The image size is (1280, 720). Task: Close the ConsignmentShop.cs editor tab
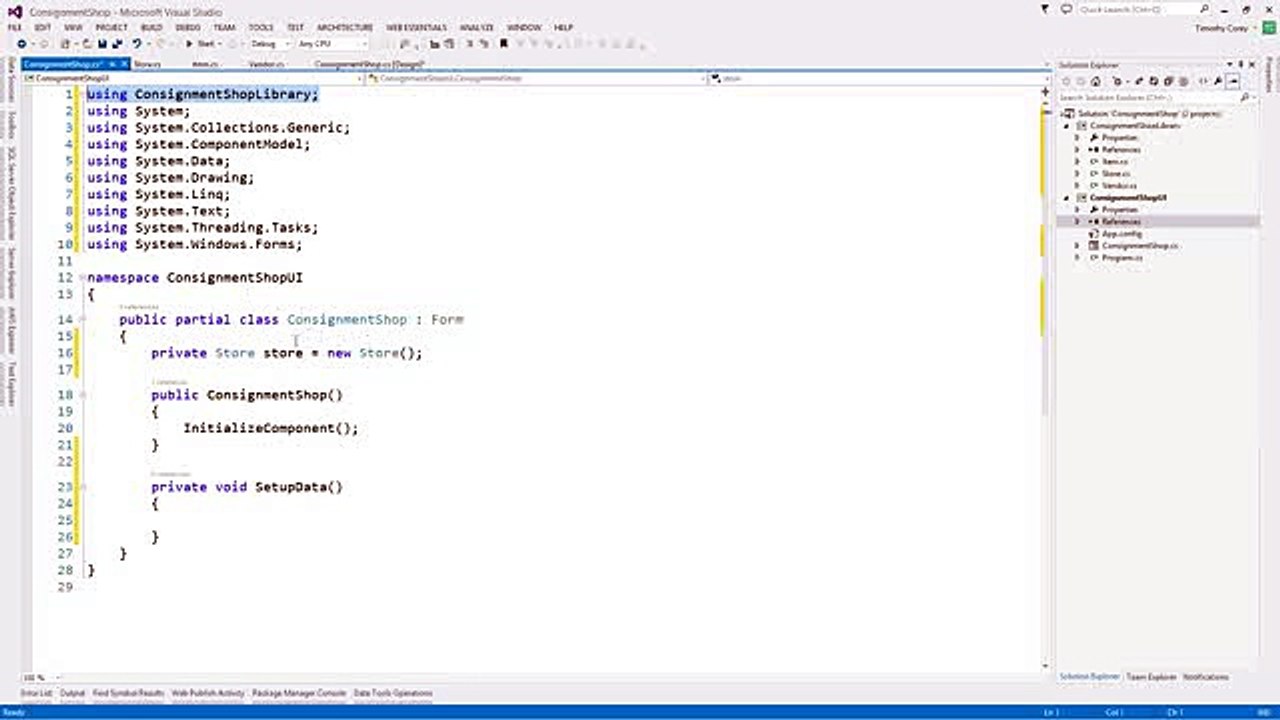[x=124, y=64]
